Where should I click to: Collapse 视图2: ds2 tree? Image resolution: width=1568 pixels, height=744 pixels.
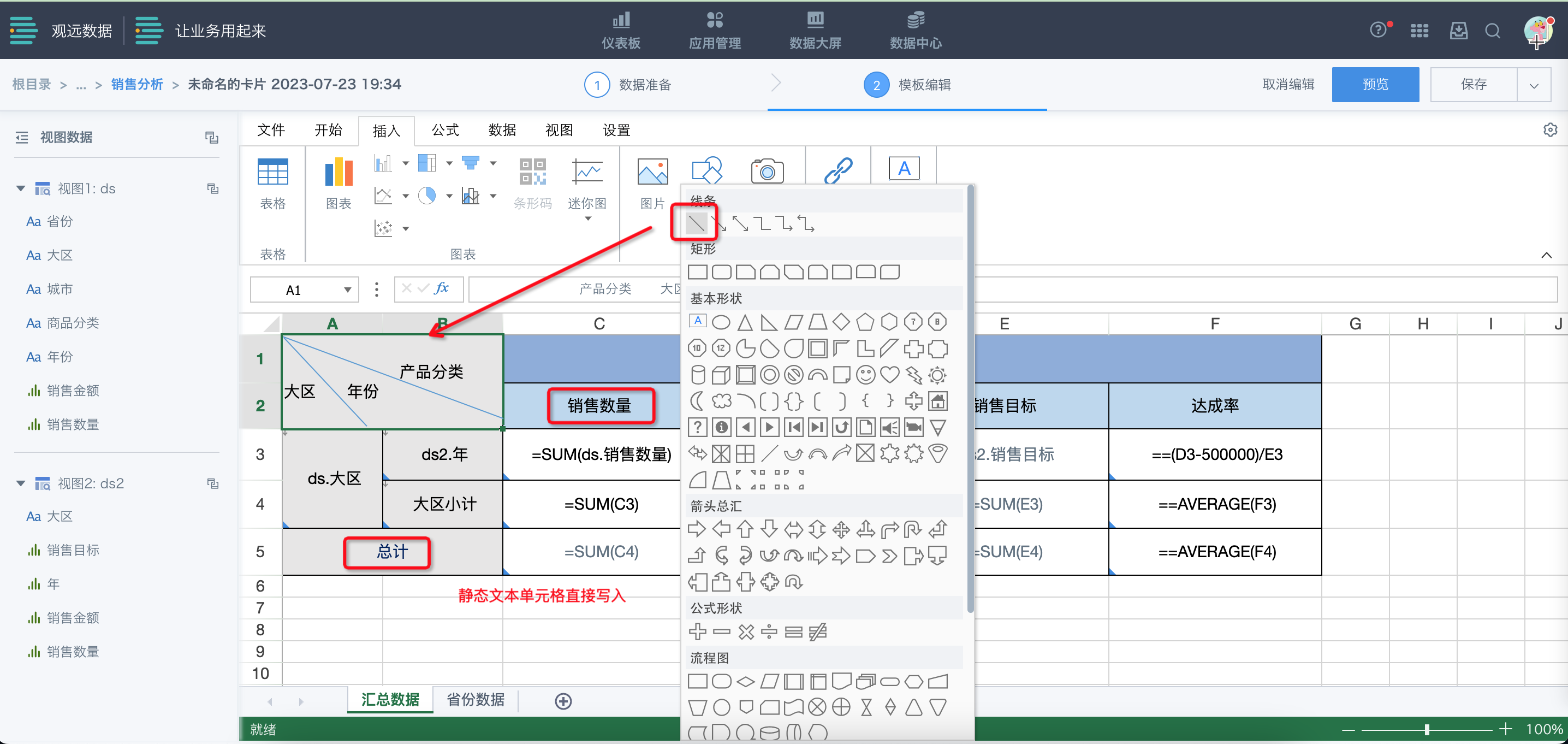click(21, 483)
